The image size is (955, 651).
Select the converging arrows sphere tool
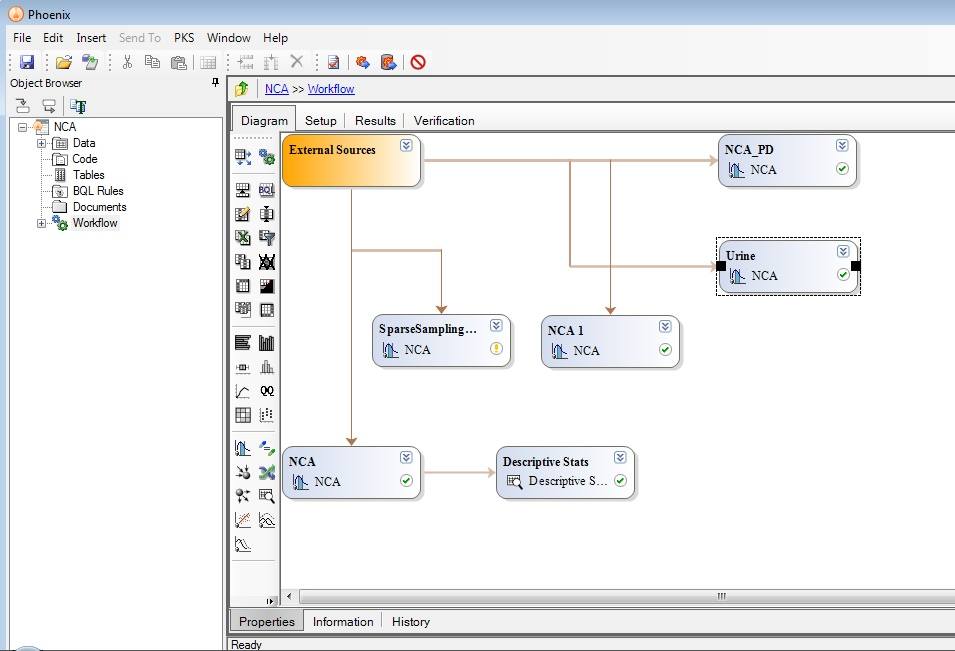tap(242, 472)
